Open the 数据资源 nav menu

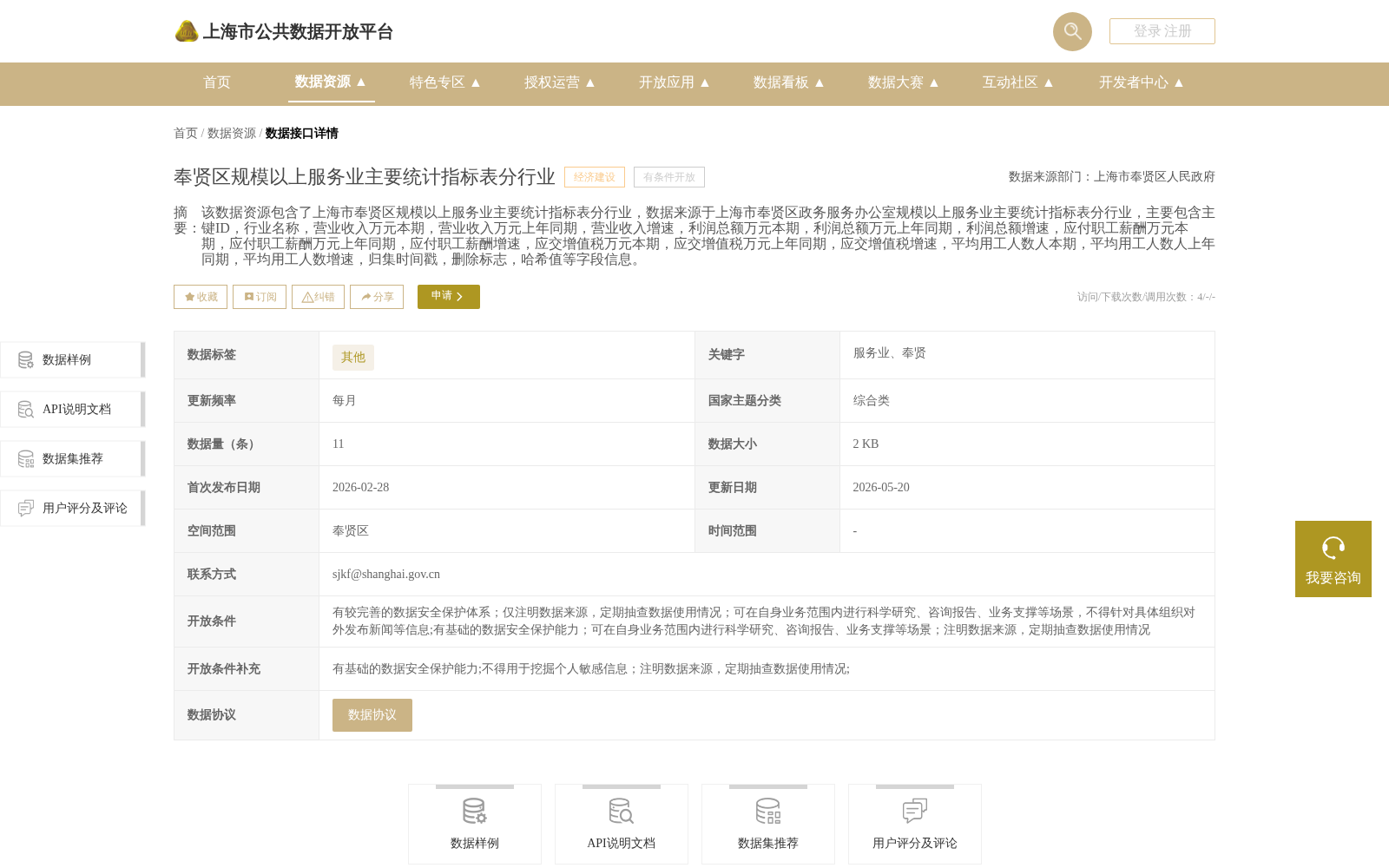point(322,82)
